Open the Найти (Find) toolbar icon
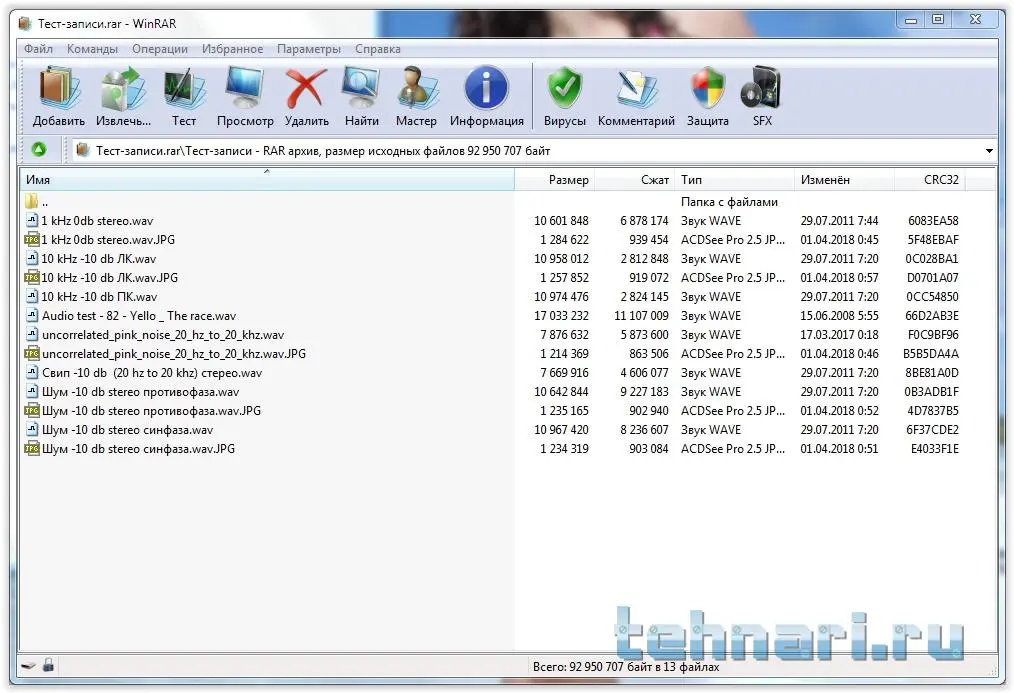The width and height of the screenshot is (1014, 693). [361, 88]
